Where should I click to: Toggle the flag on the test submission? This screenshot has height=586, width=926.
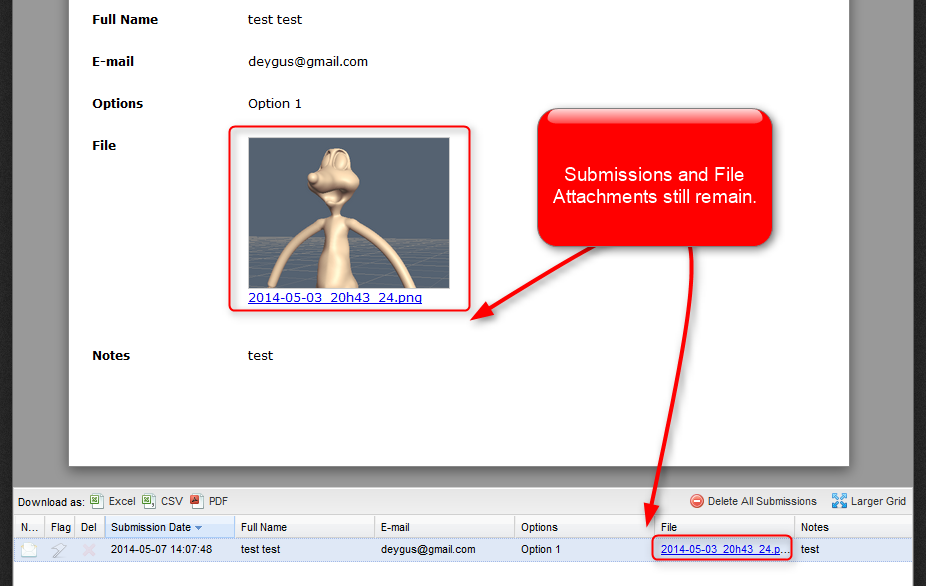pos(60,549)
